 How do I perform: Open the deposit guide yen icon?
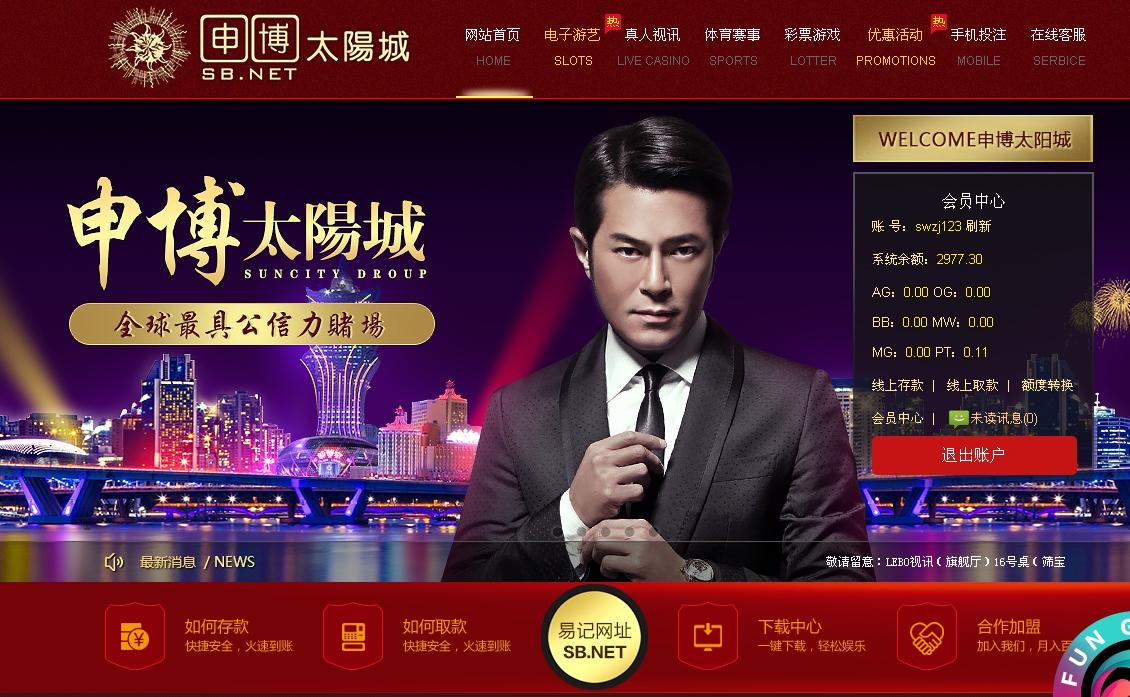[x=135, y=636]
